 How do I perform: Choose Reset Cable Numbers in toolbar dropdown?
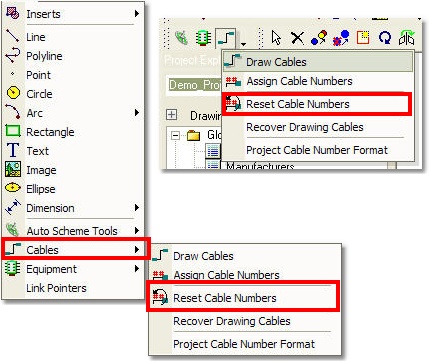[317, 104]
